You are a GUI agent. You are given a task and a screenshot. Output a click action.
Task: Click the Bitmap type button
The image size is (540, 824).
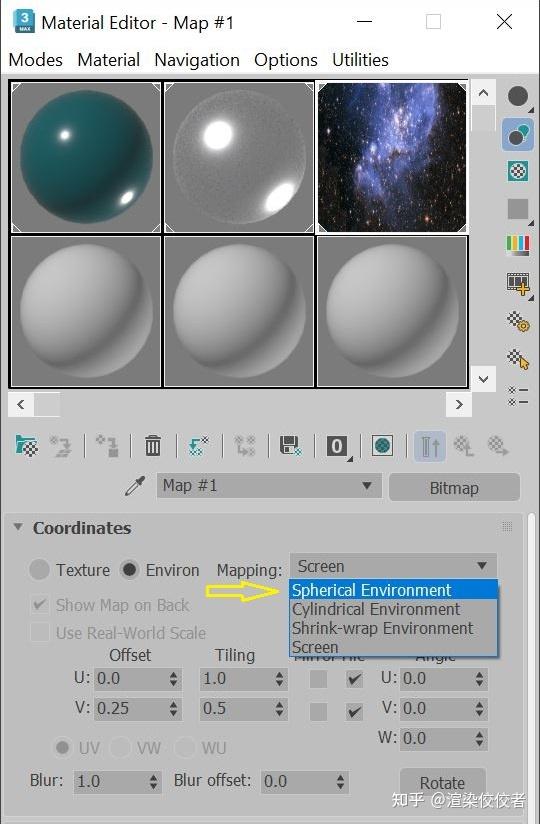click(454, 488)
